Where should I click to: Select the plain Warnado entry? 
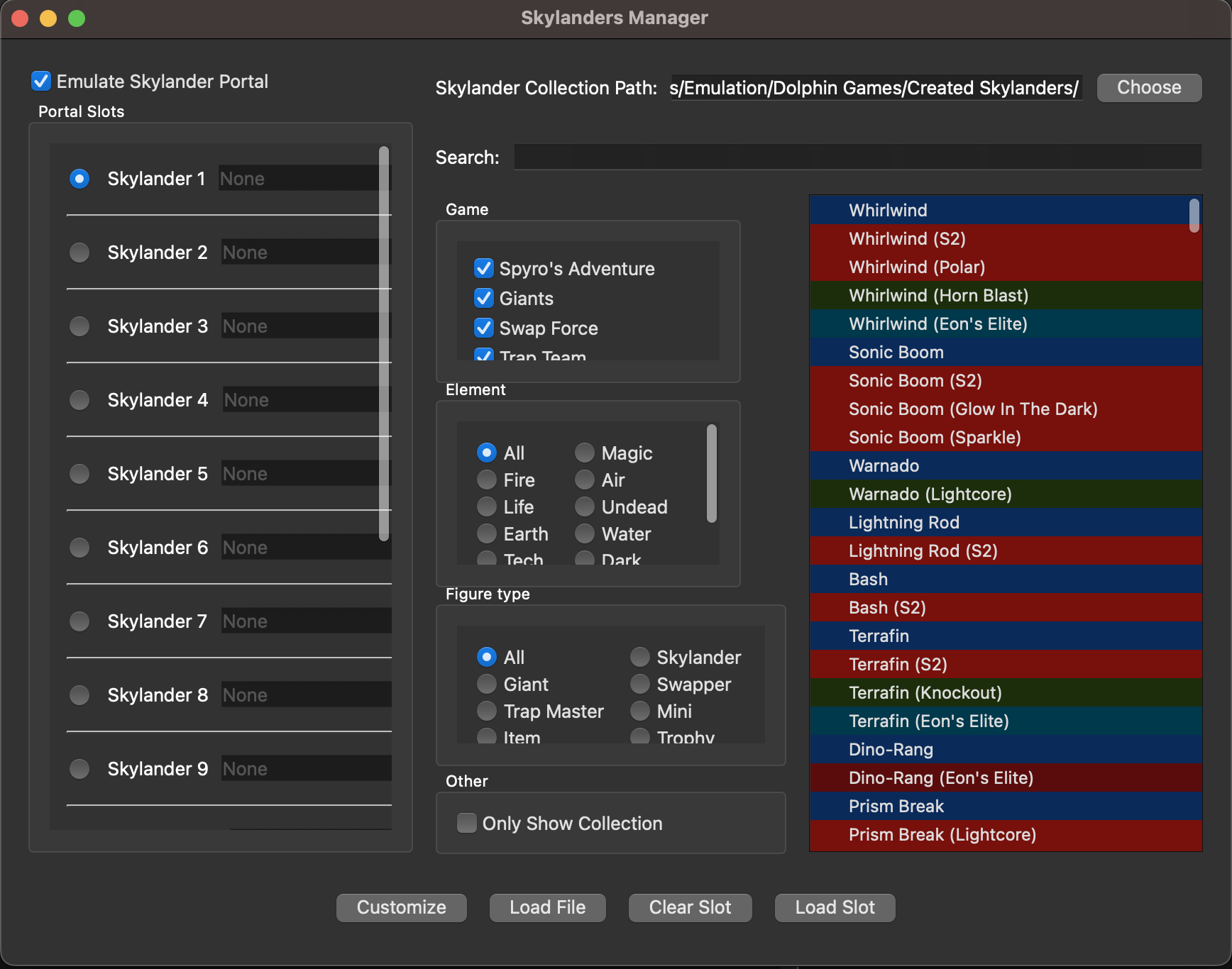[x=1006, y=465]
